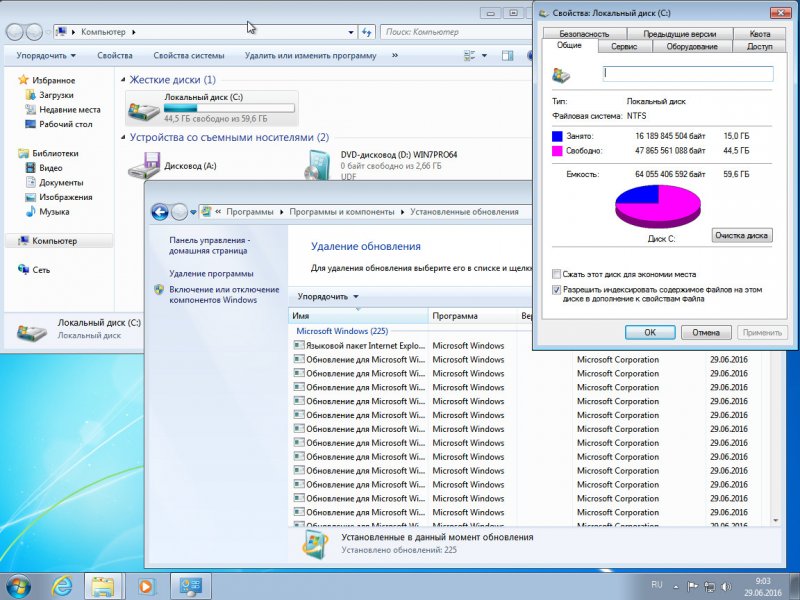Screen dimensions: 800x600
Task: Click the blue Занято color swatch
Action: pos(557,136)
